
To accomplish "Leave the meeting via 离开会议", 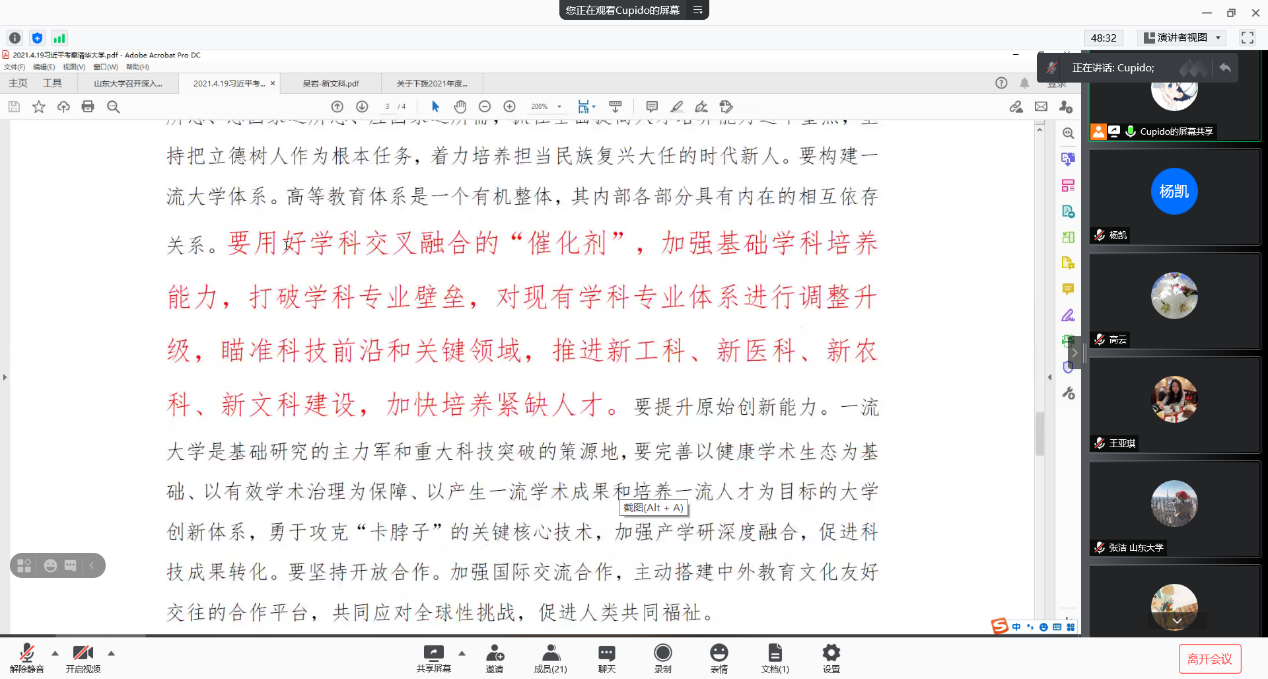I will tap(1210, 658).
